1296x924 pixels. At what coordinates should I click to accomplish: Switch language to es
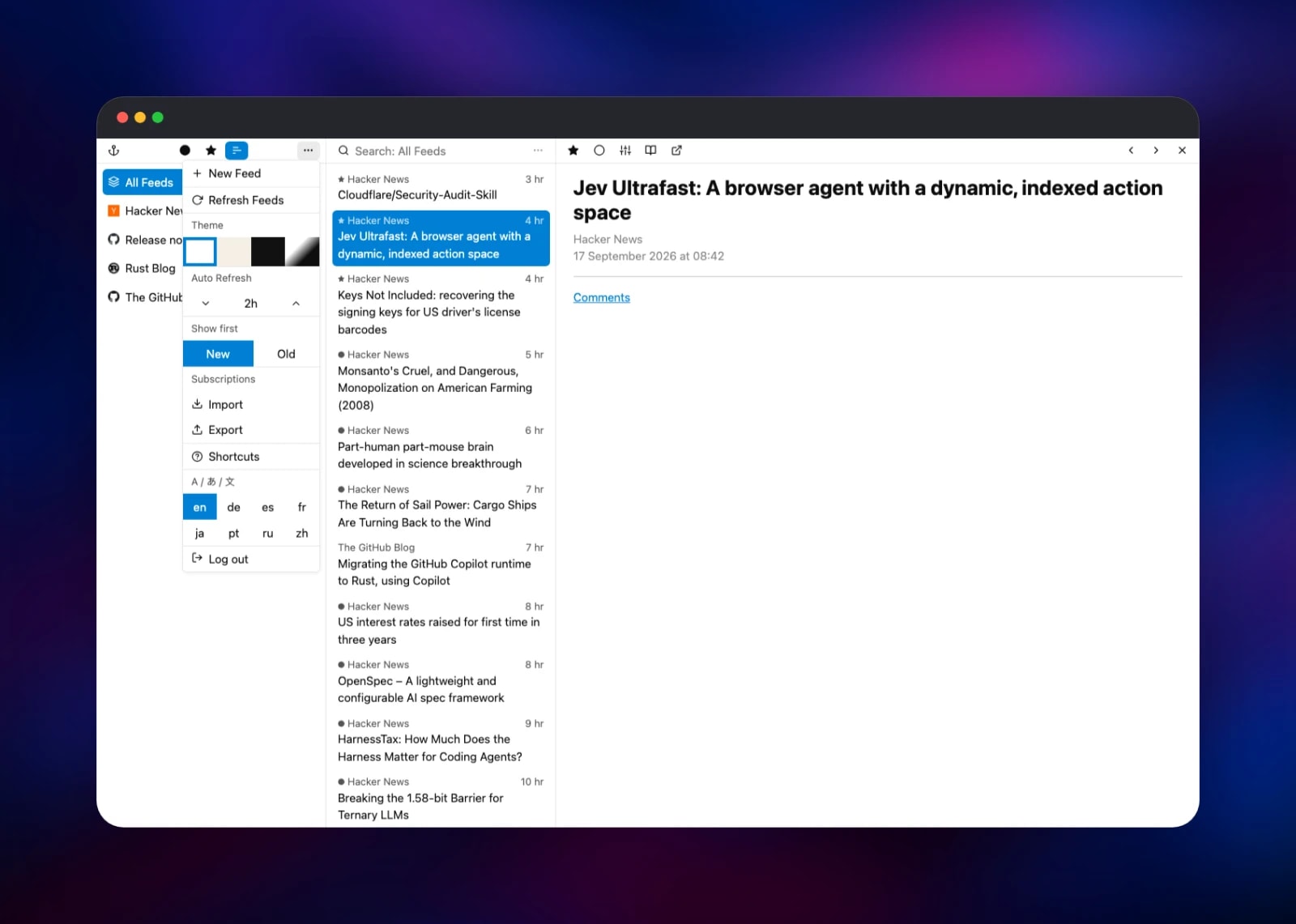coord(268,508)
